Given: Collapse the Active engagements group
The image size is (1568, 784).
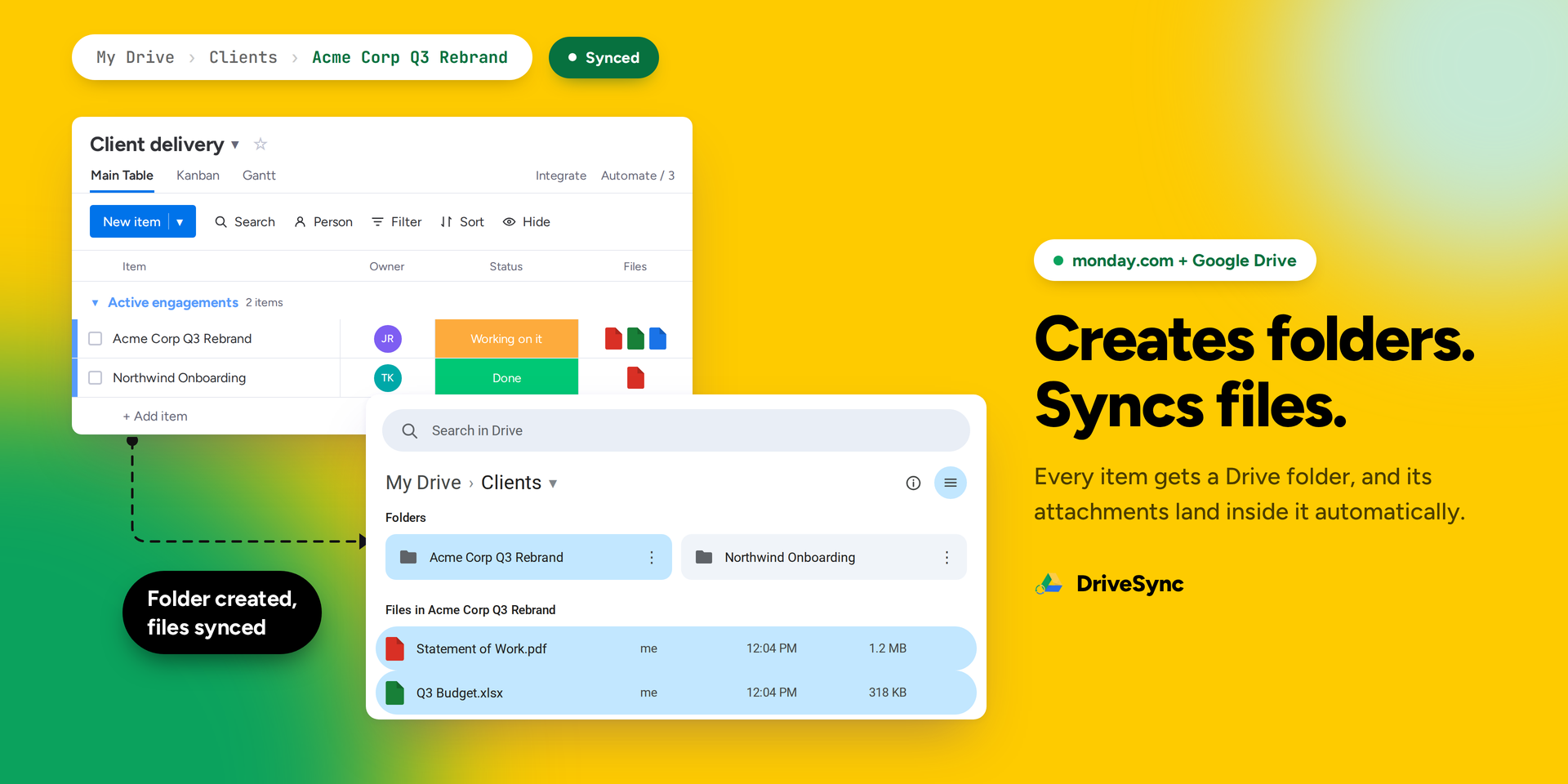Looking at the screenshot, I should tap(96, 303).
